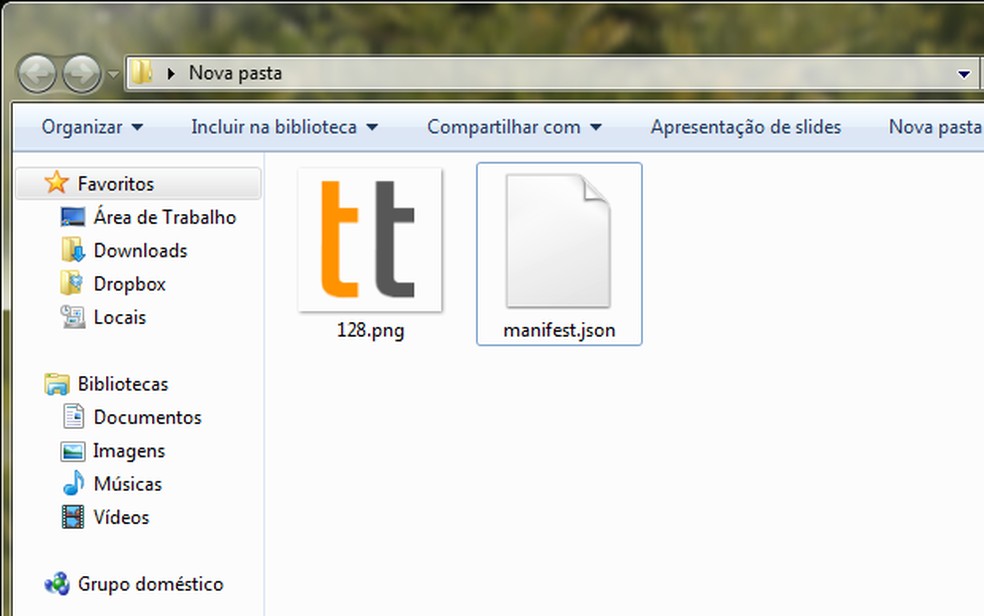Select the 128.png image thumbnail
The image size is (984, 616).
tap(370, 240)
